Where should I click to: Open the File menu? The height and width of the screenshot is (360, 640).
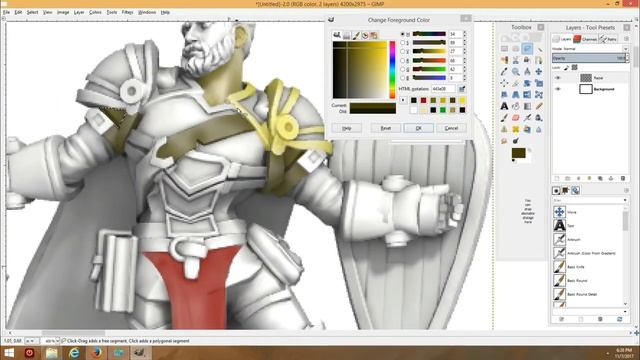pyautogui.click(x=6, y=12)
